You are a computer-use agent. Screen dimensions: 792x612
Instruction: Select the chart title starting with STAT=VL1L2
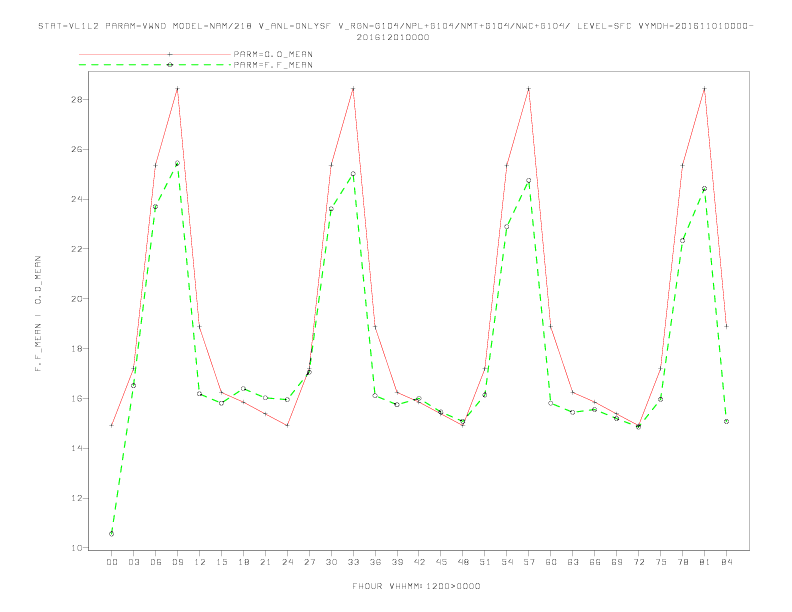(x=395, y=26)
